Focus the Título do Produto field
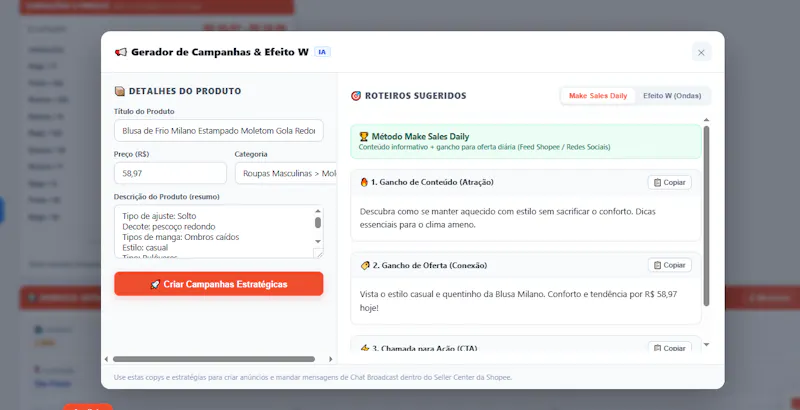This screenshot has width=800, height=410. click(218, 131)
